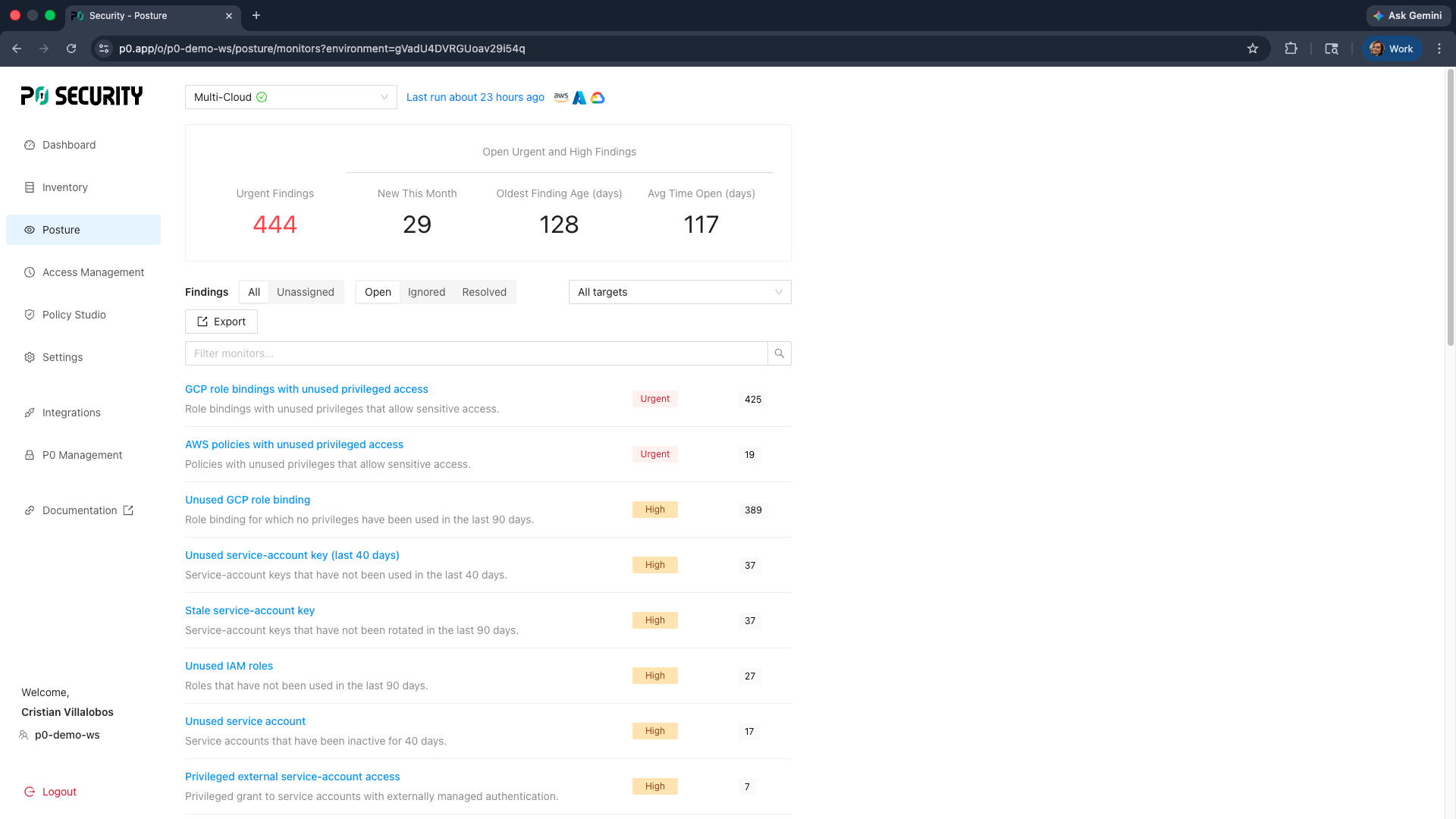Image resolution: width=1456 pixels, height=819 pixels.
Task: Click the Policy Studio shield icon
Action: coord(30,315)
